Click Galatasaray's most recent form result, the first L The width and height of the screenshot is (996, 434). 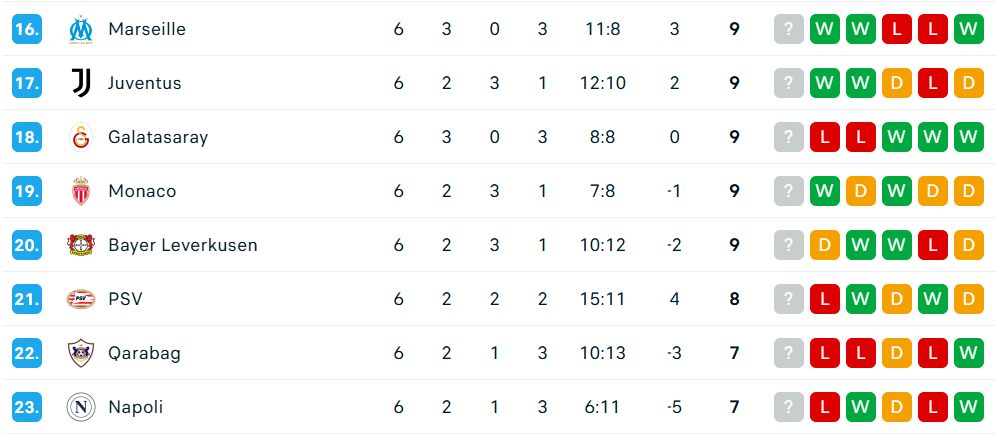[825, 137]
